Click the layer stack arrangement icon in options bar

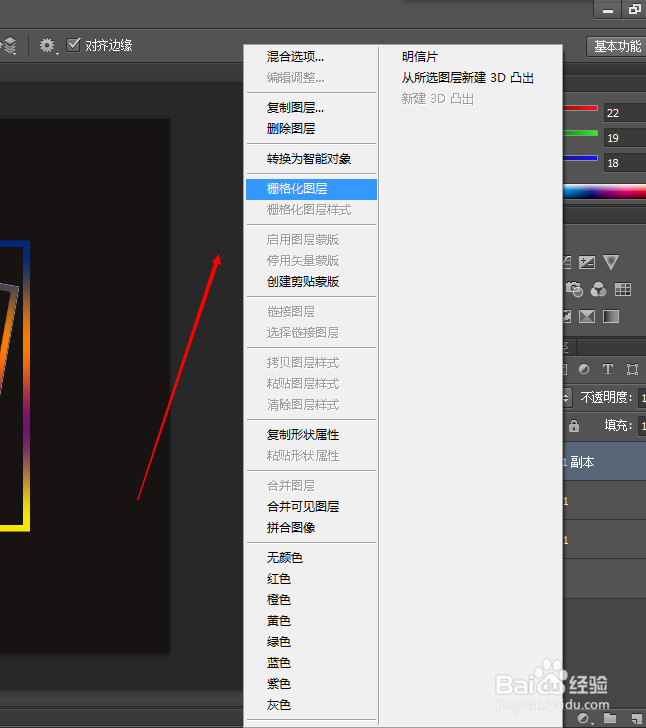tap(8, 46)
